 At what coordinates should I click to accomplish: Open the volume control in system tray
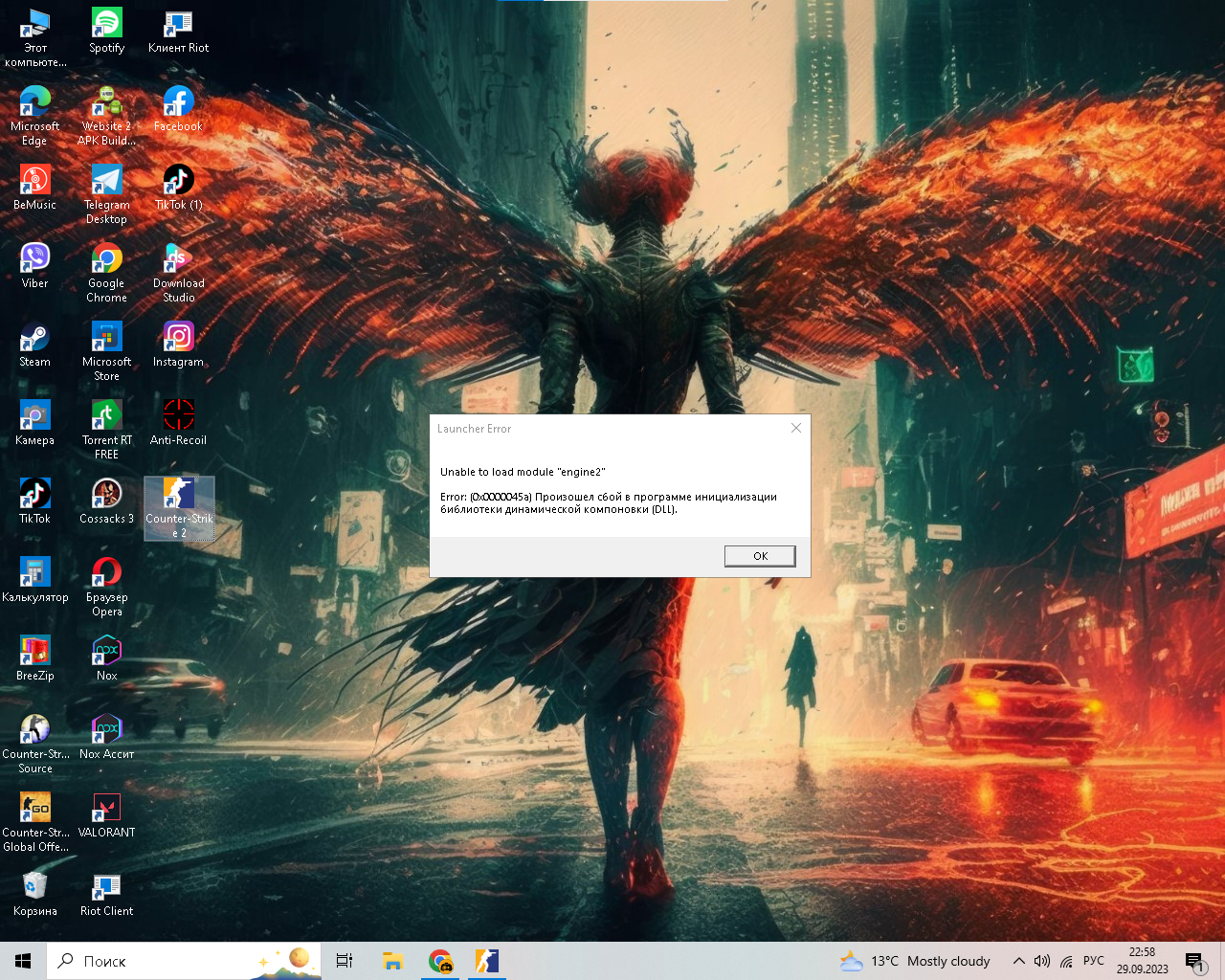(x=1042, y=961)
